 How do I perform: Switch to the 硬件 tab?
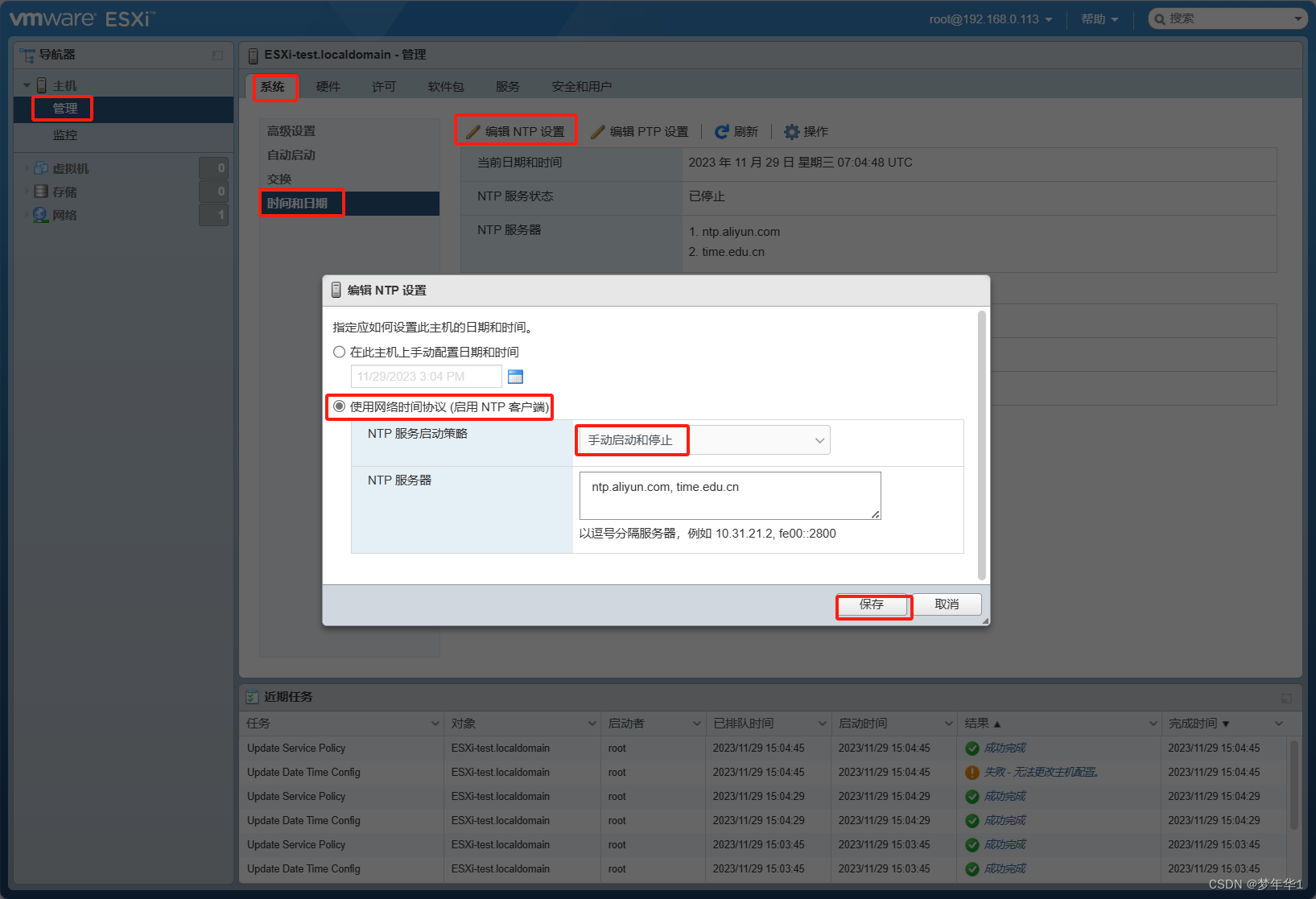[328, 86]
